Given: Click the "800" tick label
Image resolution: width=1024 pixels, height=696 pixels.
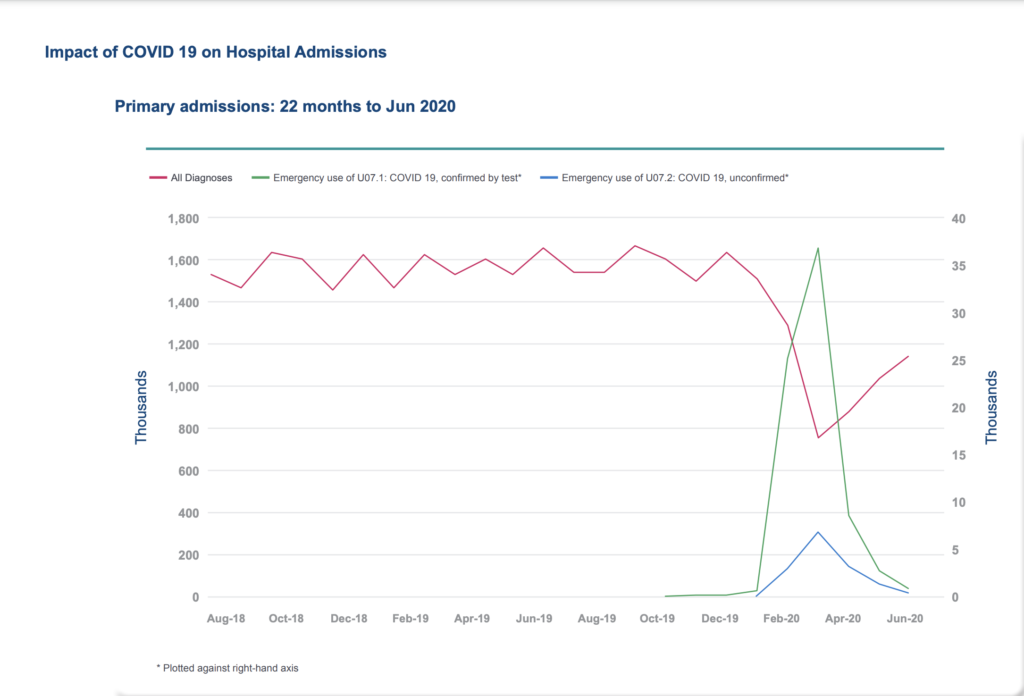Looking at the screenshot, I should (189, 429).
